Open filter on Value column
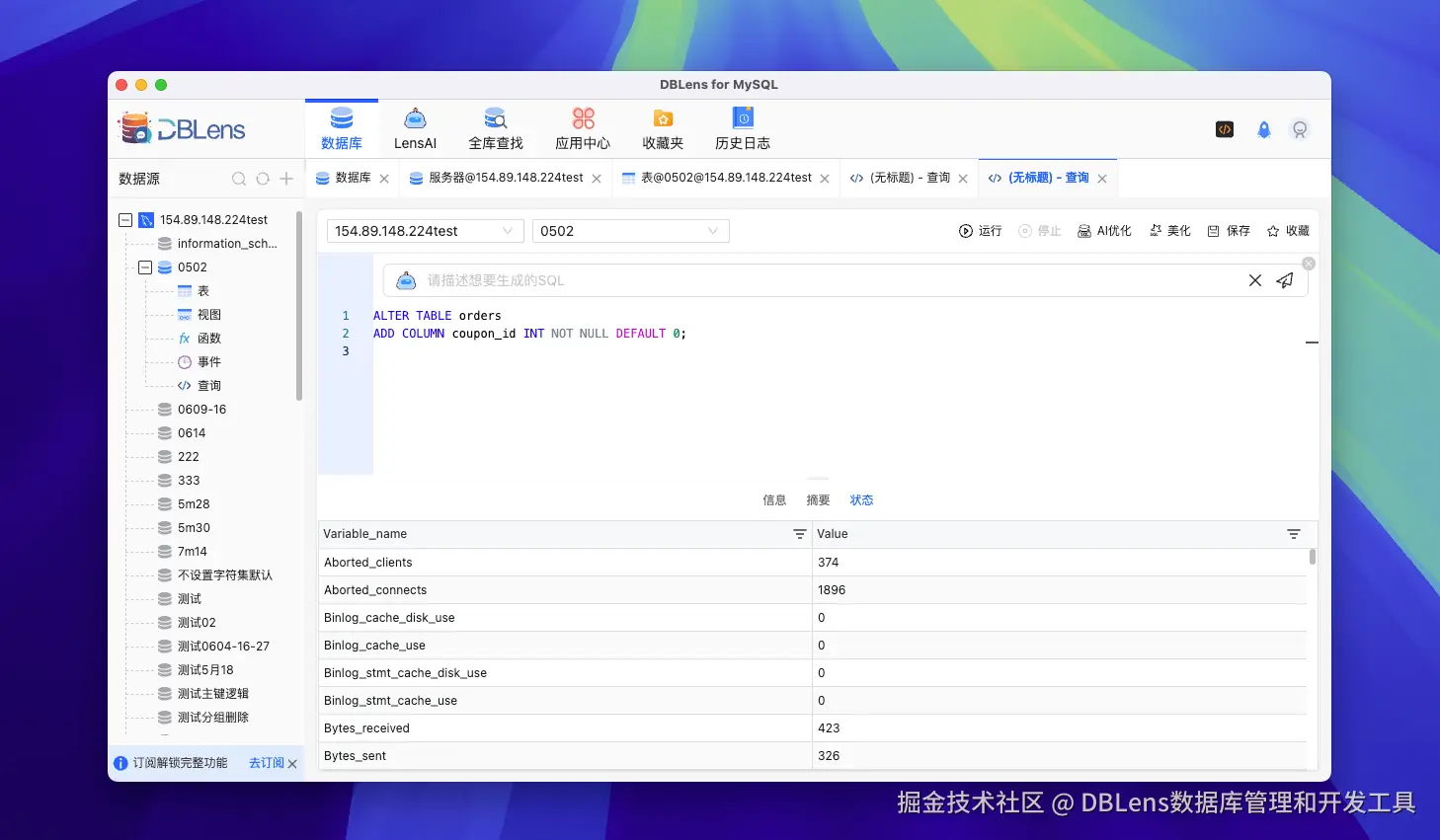Image resolution: width=1440 pixels, height=840 pixels. click(1294, 534)
